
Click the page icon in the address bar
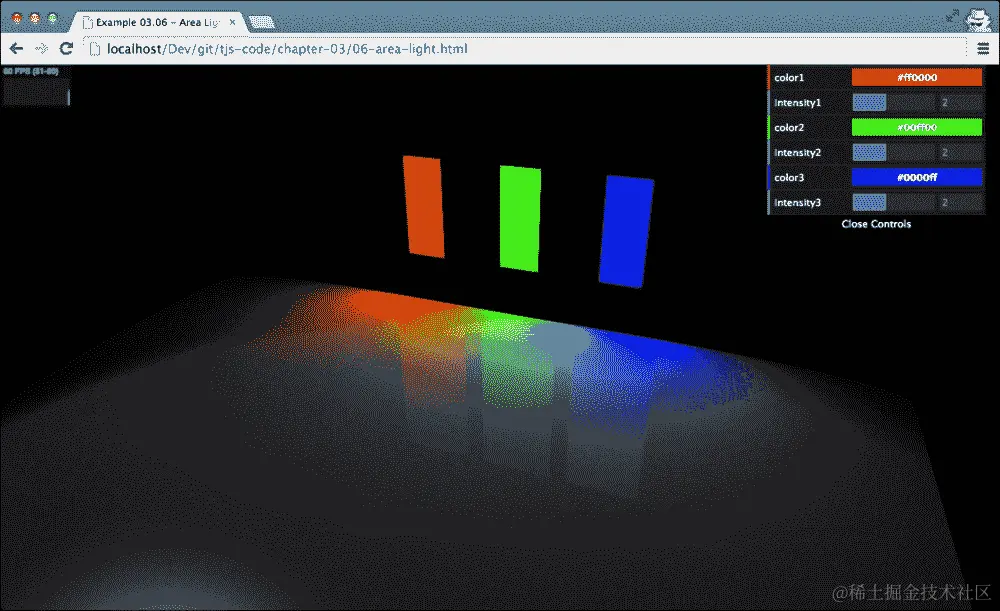[94, 49]
